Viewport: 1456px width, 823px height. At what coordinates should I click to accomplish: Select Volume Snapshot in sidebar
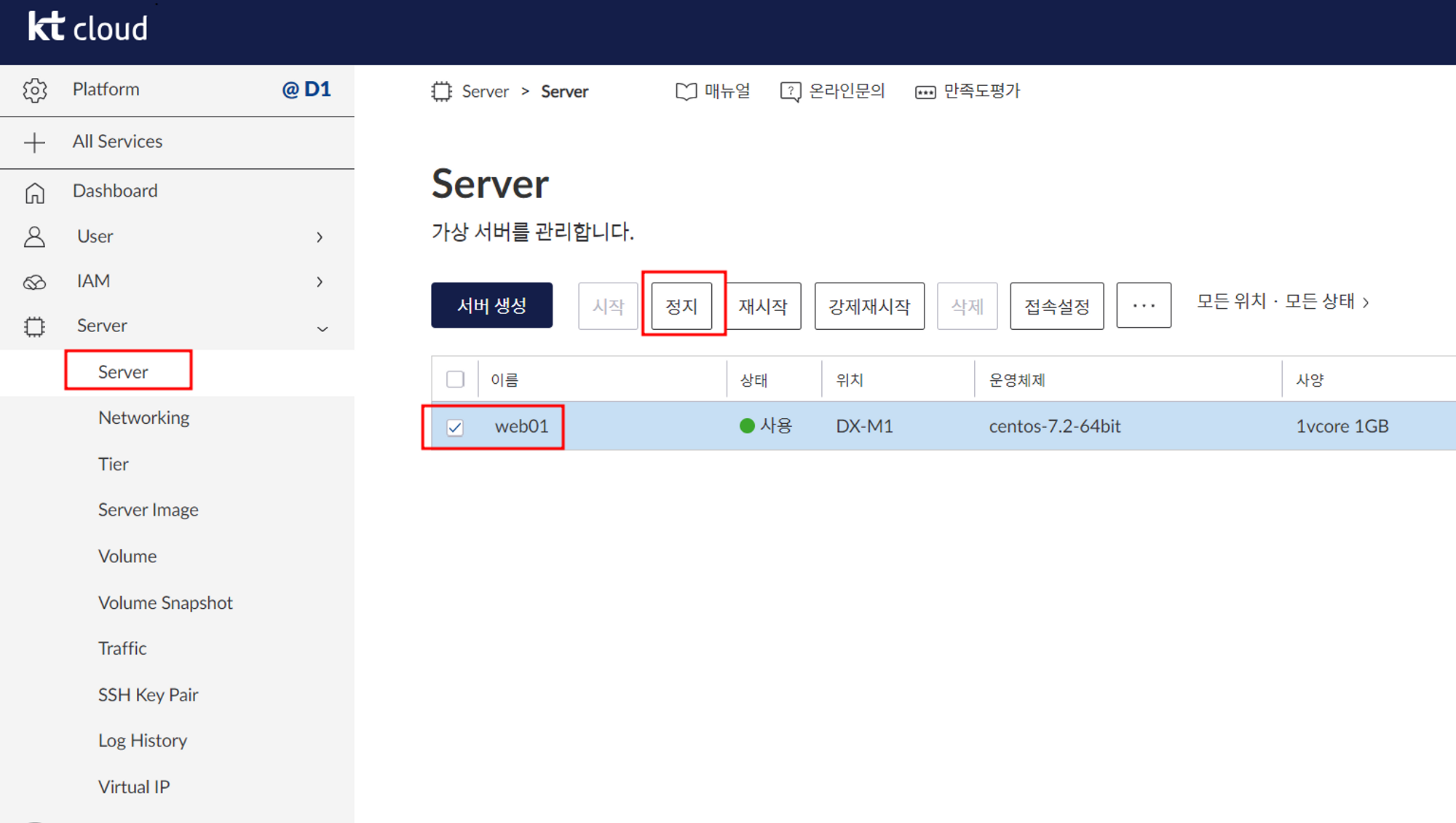tap(165, 603)
